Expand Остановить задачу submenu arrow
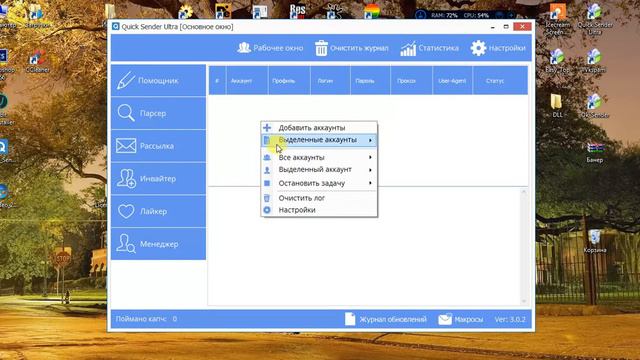The height and width of the screenshot is (360, 640). point(370,183)
